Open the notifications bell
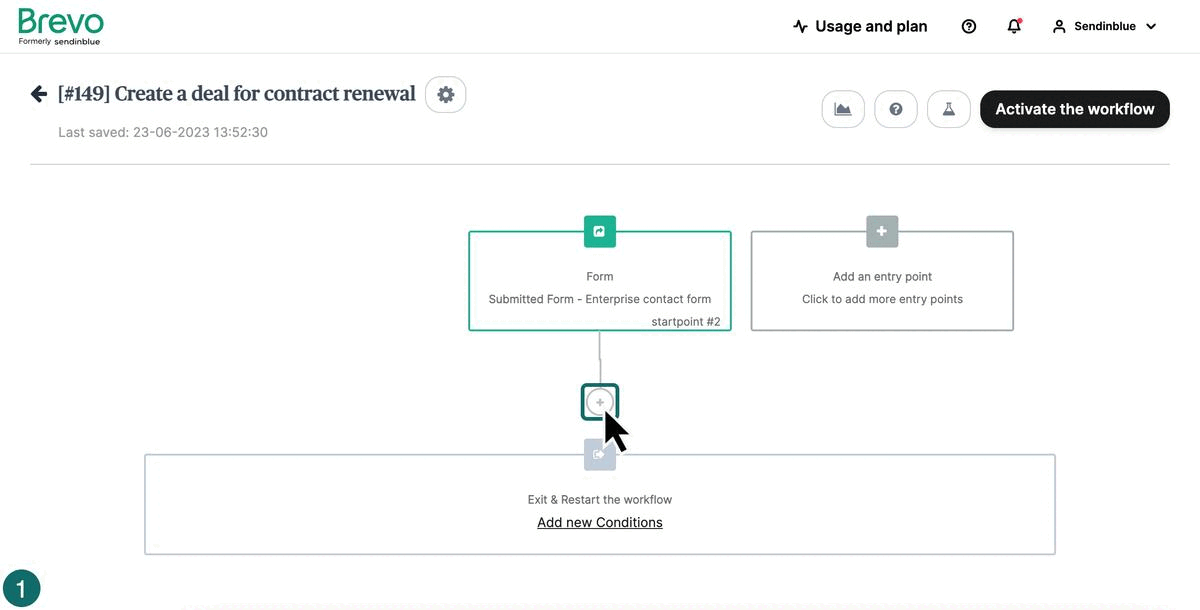The image size is (1200, 610). [1014, 26]
